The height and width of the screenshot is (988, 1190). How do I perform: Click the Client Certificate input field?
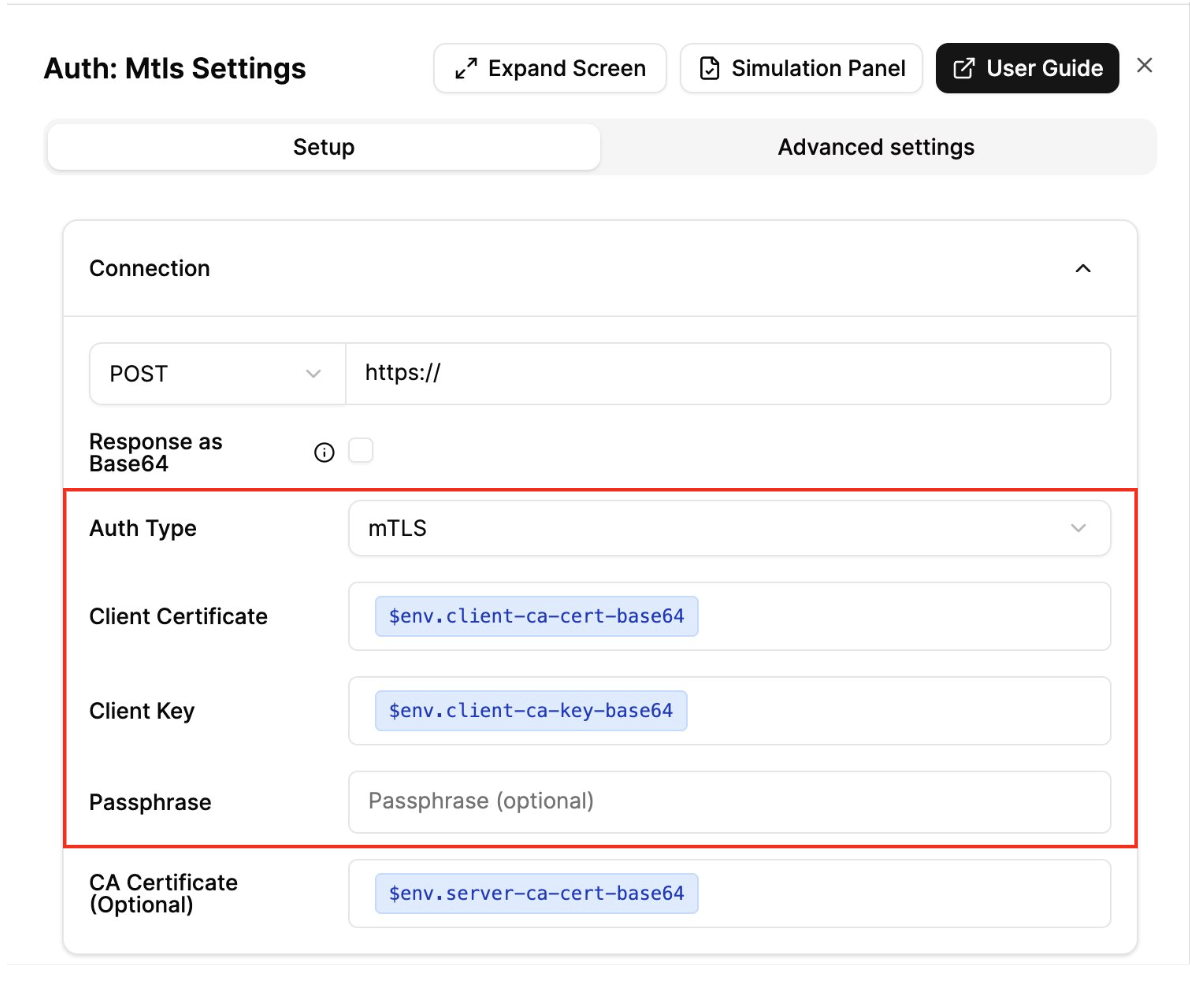pos(729,616)
